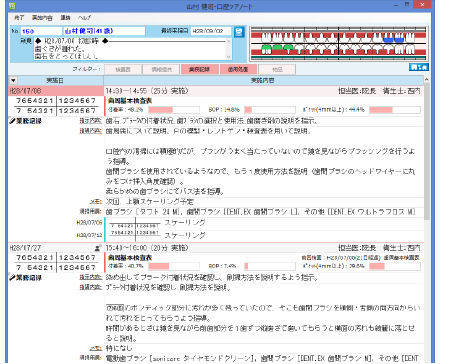Screen dimensions: 450x364
Task: Click the down arrow of the findings text box
Action: (x=229, y=57)
